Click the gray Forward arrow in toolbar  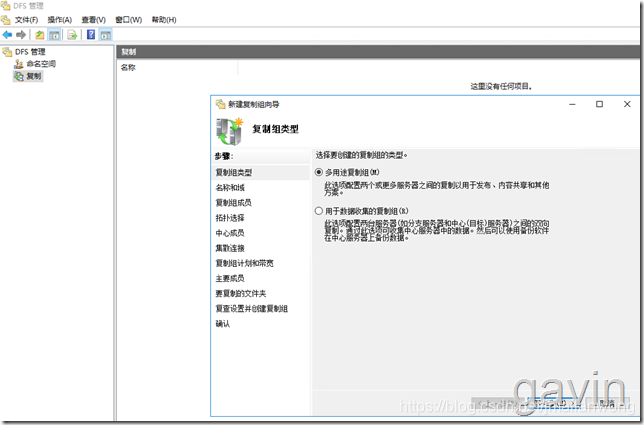21,35
